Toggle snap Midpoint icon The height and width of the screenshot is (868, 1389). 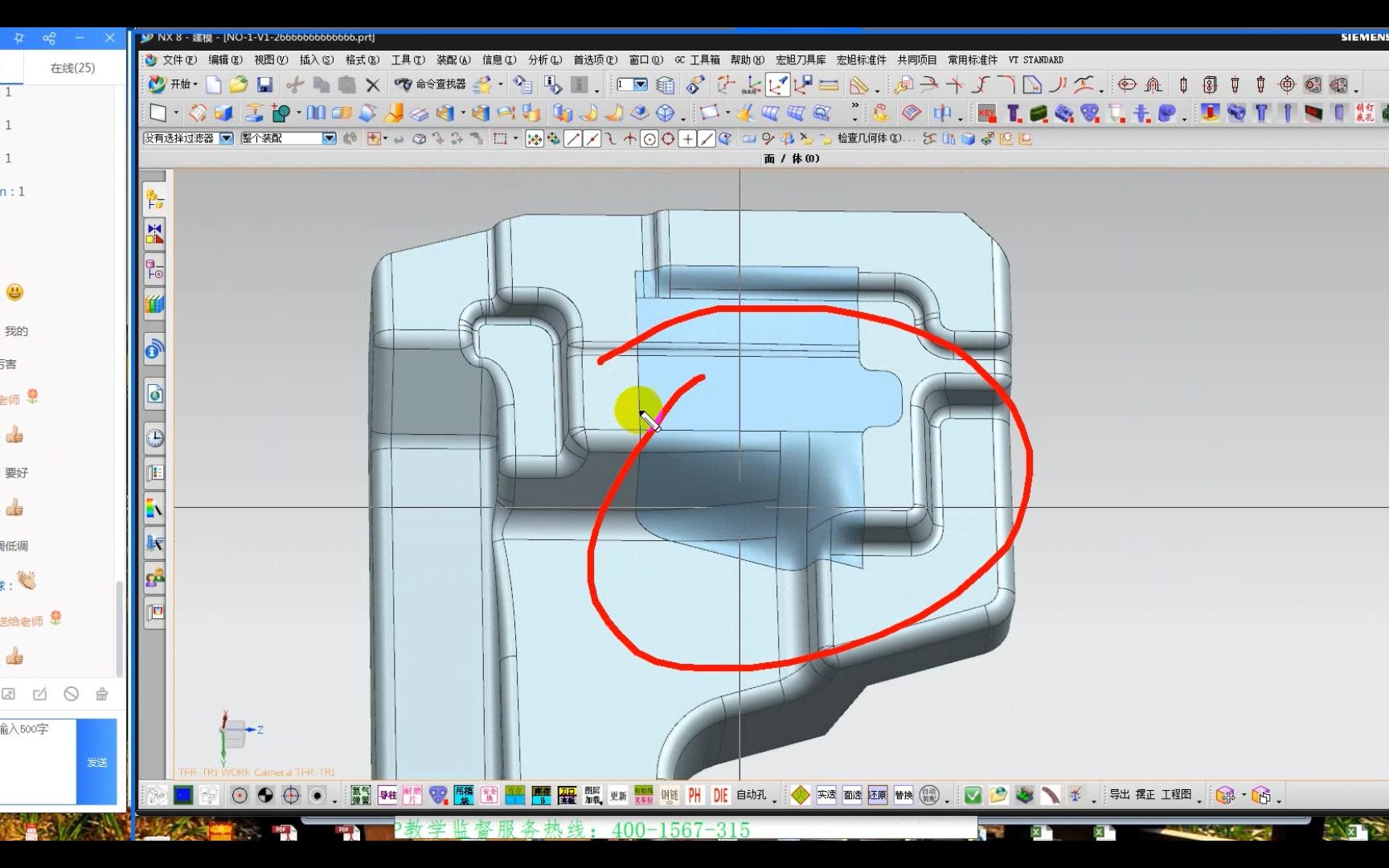pyautogui.click(x=592, y=139)
